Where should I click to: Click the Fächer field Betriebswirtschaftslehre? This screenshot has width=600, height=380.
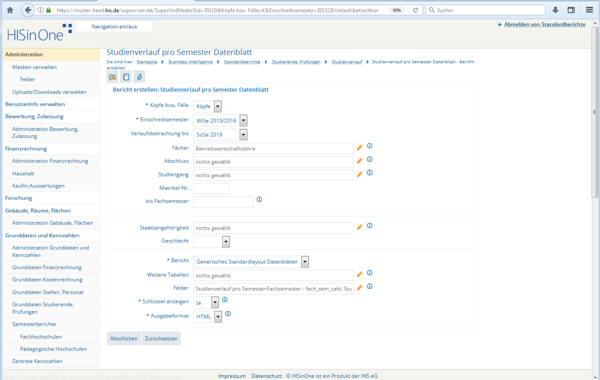pos(273,148)
